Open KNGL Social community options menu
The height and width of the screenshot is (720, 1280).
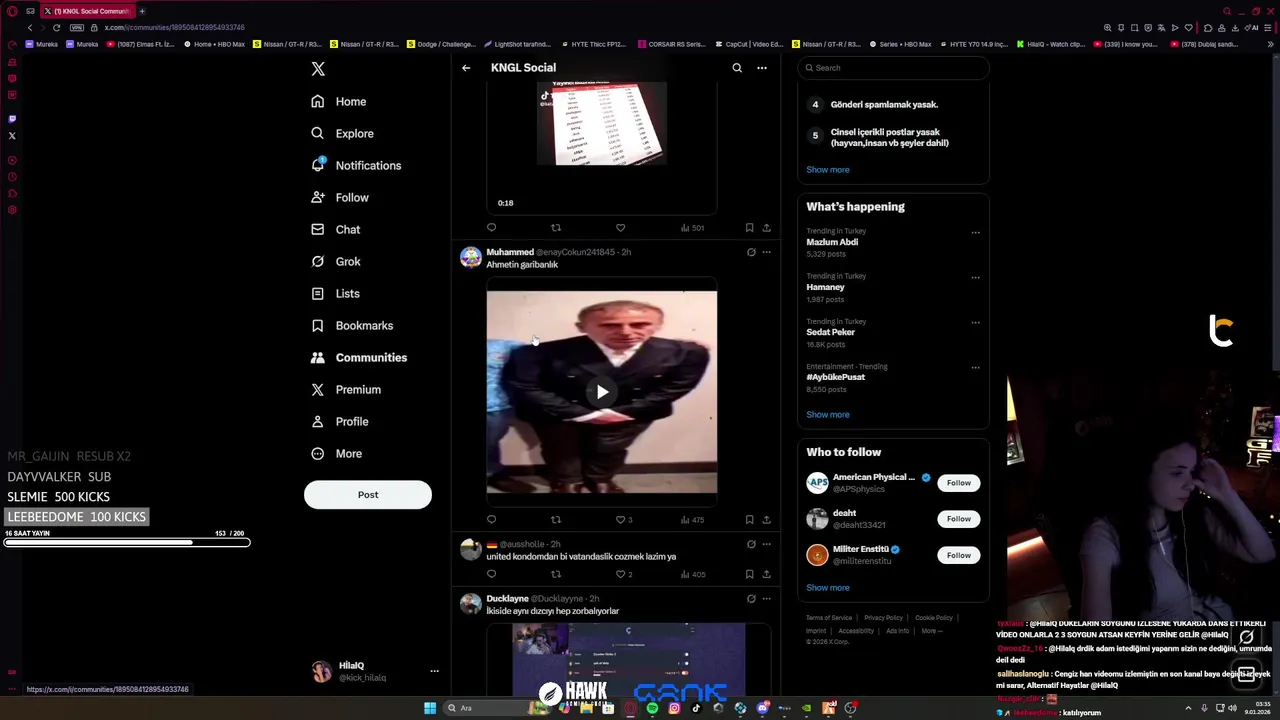(762, 68)
